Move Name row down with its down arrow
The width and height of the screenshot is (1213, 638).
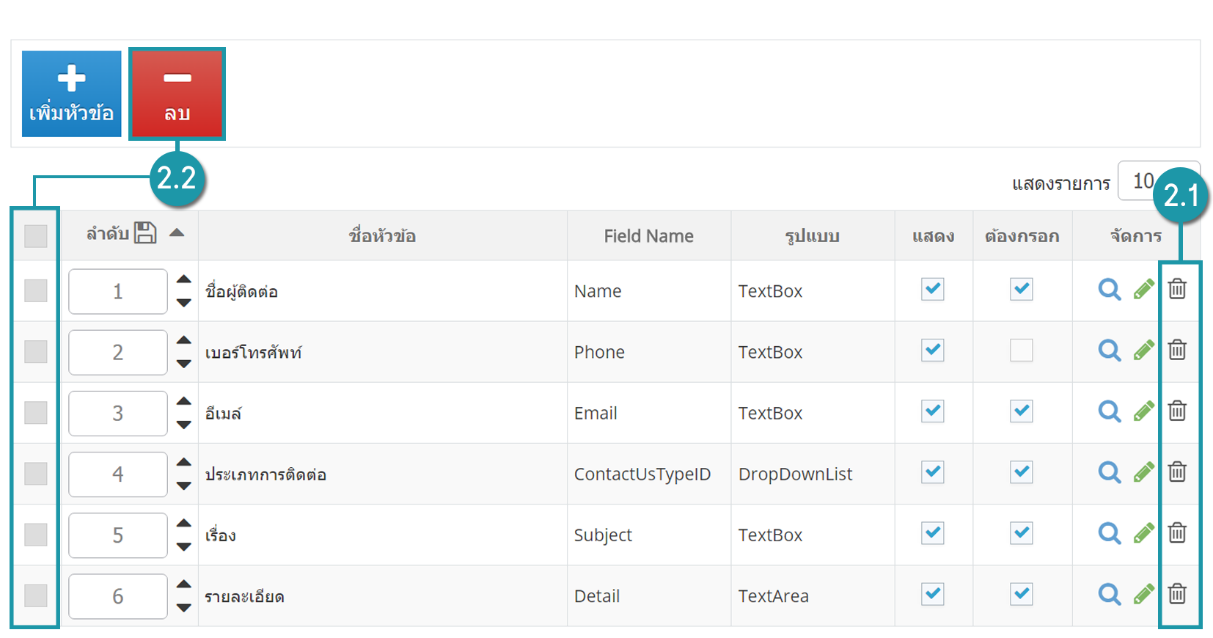(184, 302)
